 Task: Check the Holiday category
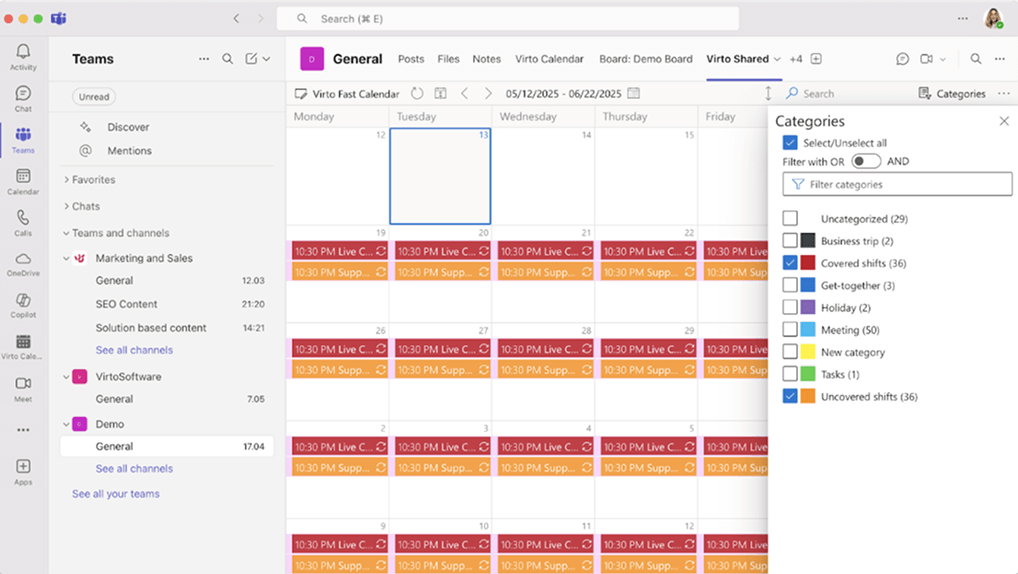[790, 307]
